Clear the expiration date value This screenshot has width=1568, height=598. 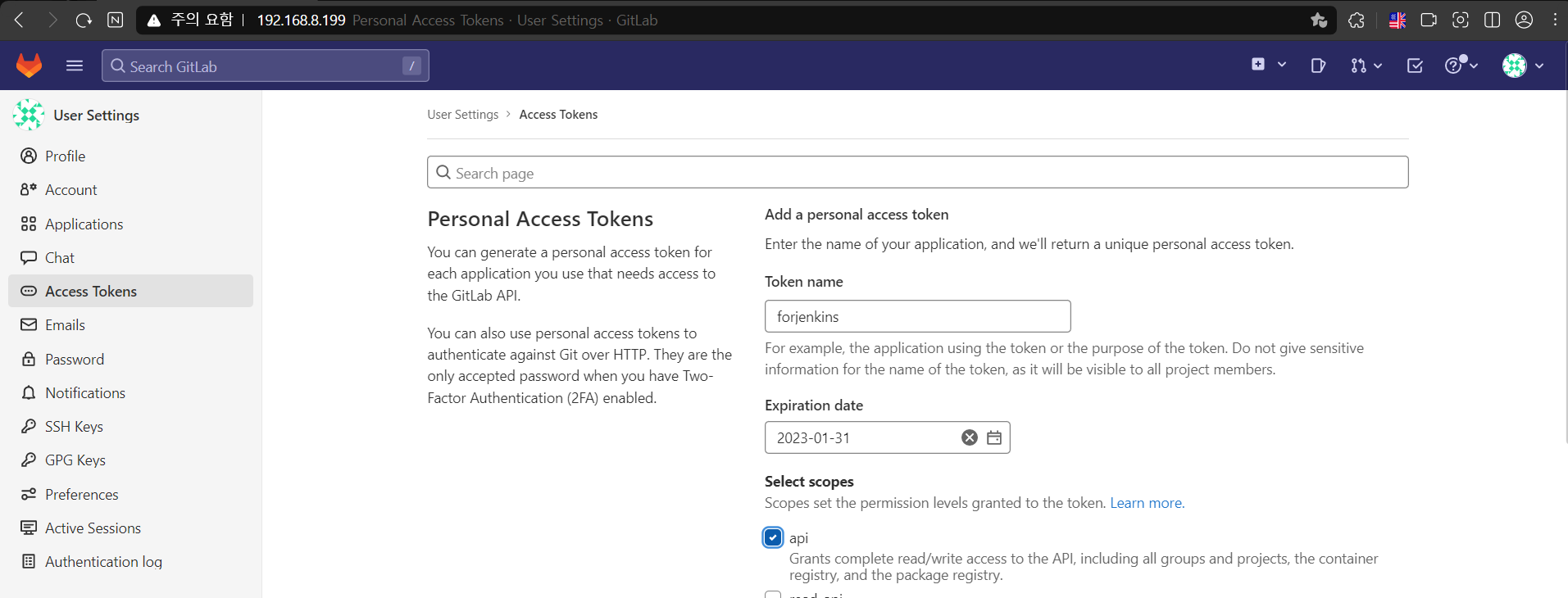(970, 437)
